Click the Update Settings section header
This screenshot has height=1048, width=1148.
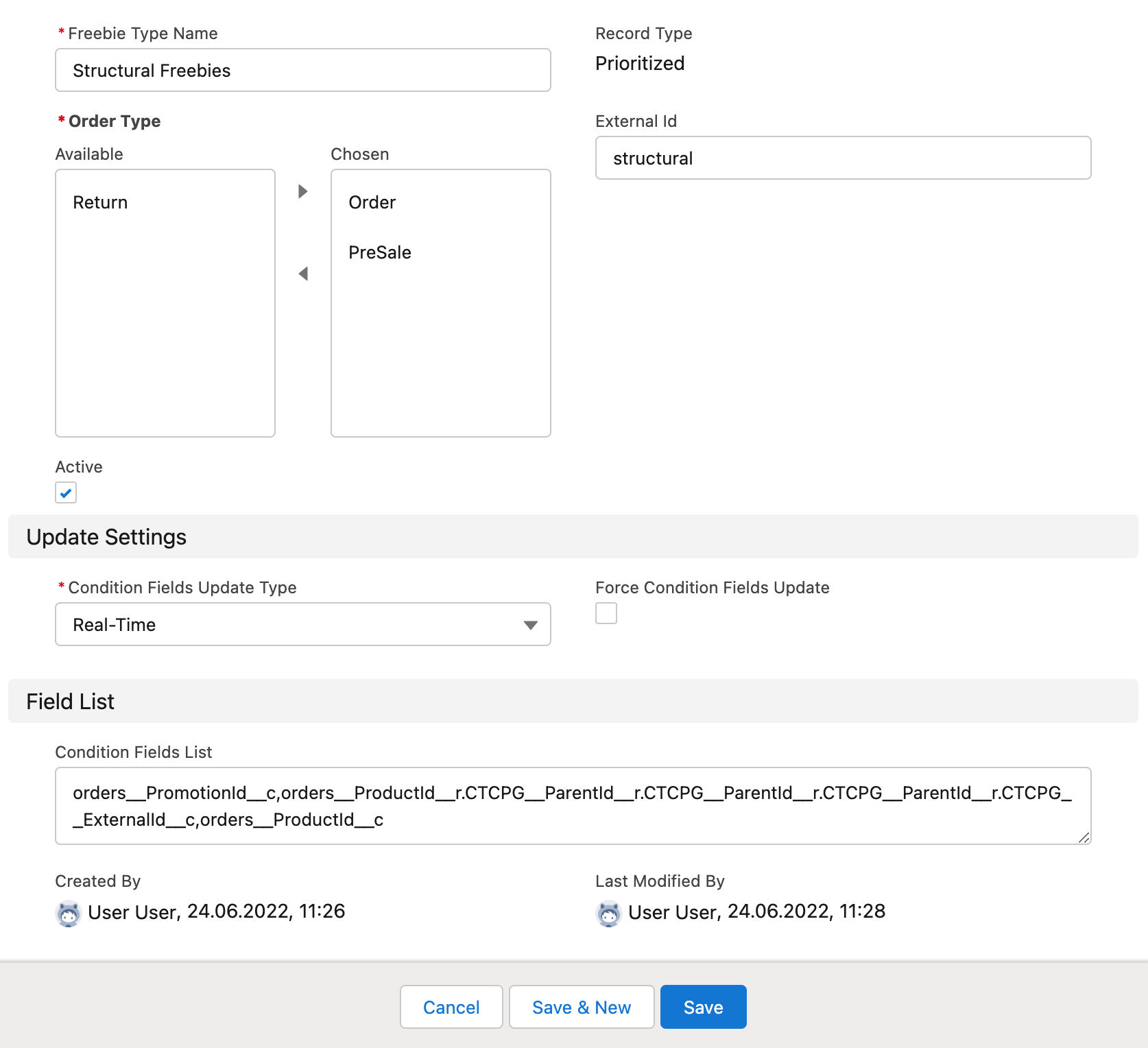(x=106, y=536)
